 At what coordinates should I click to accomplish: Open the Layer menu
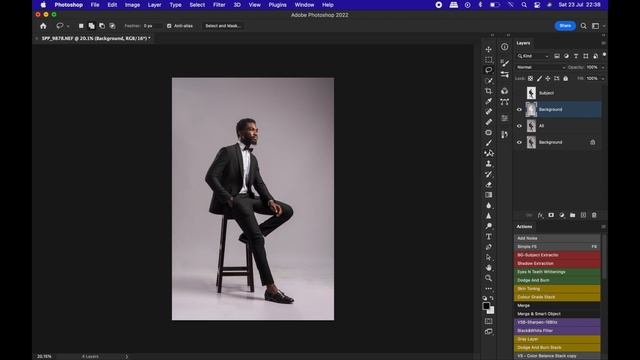[x=154, y=5]
